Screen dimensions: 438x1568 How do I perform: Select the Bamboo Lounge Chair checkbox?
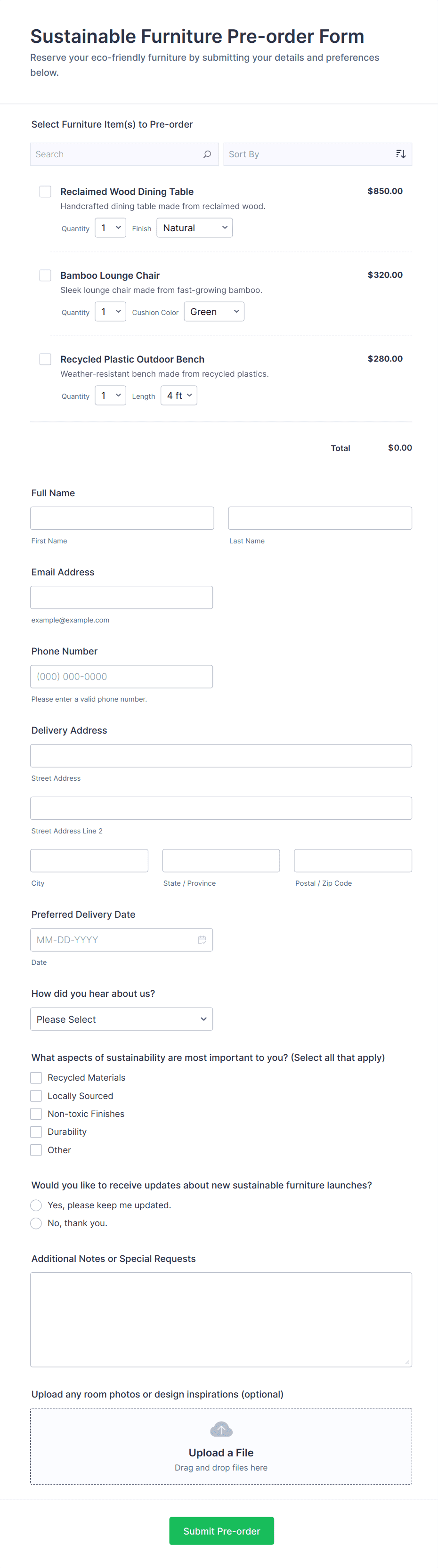click(x=45, y=276)
